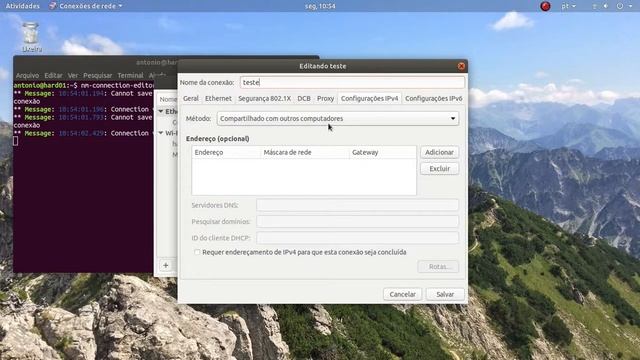Image resolution: width=640 pixels, height=360 pixels.
Task: Open the clock showing seg 10:54
Action: point(320,6)
